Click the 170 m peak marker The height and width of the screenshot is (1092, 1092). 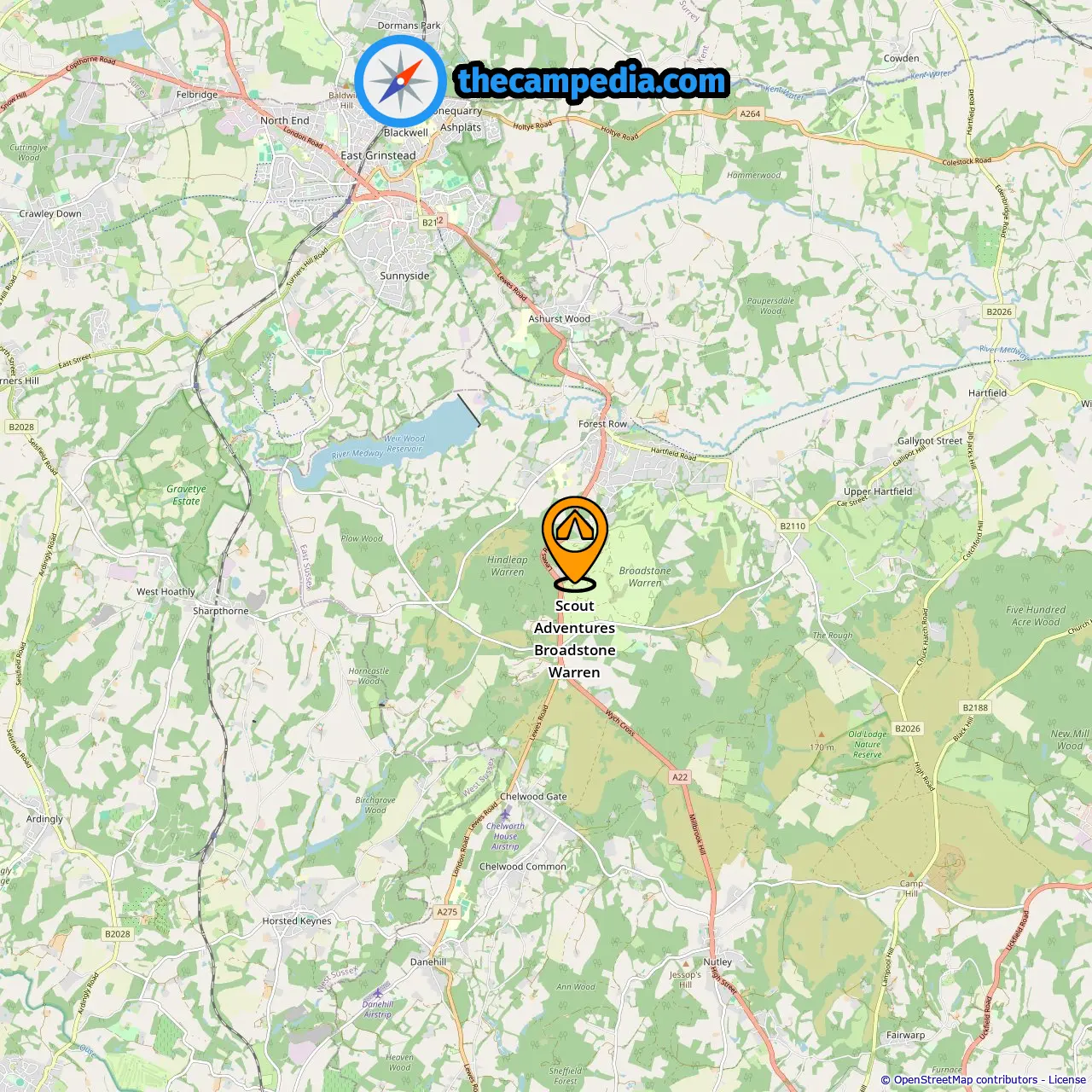(x=822, y=734)
